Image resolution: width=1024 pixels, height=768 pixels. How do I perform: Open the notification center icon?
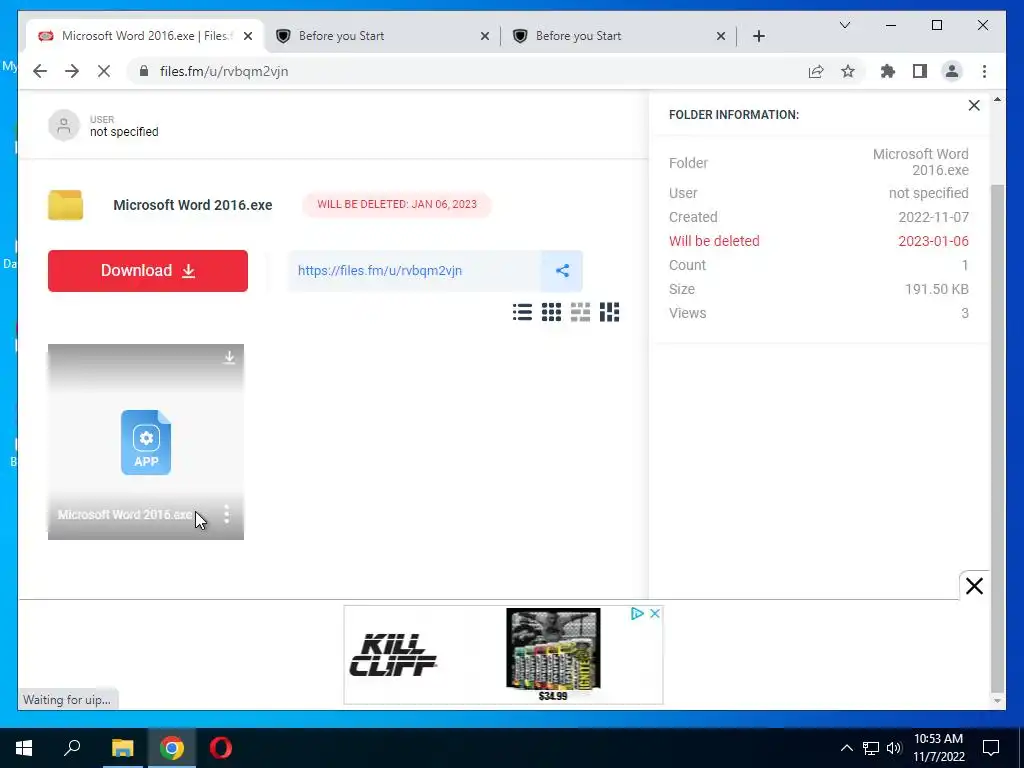point(991,748)
